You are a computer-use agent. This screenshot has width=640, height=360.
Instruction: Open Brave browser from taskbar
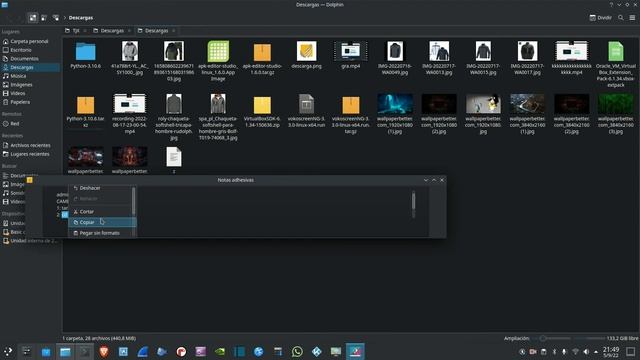104,351
